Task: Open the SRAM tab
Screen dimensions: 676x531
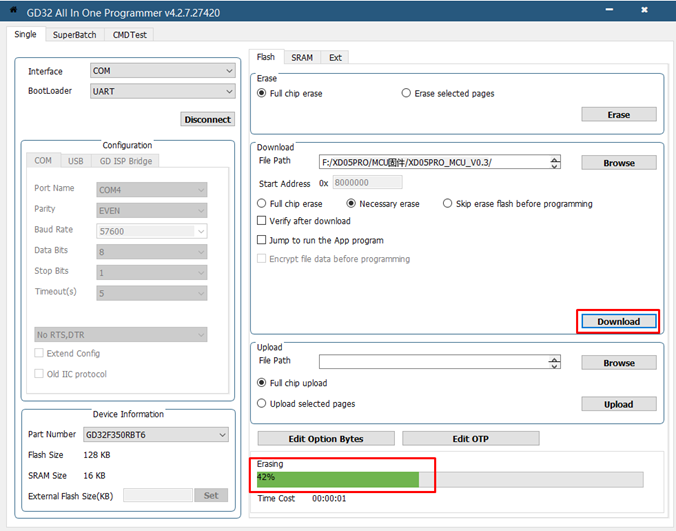Action: pyautogui.click(x=302, y=57)
